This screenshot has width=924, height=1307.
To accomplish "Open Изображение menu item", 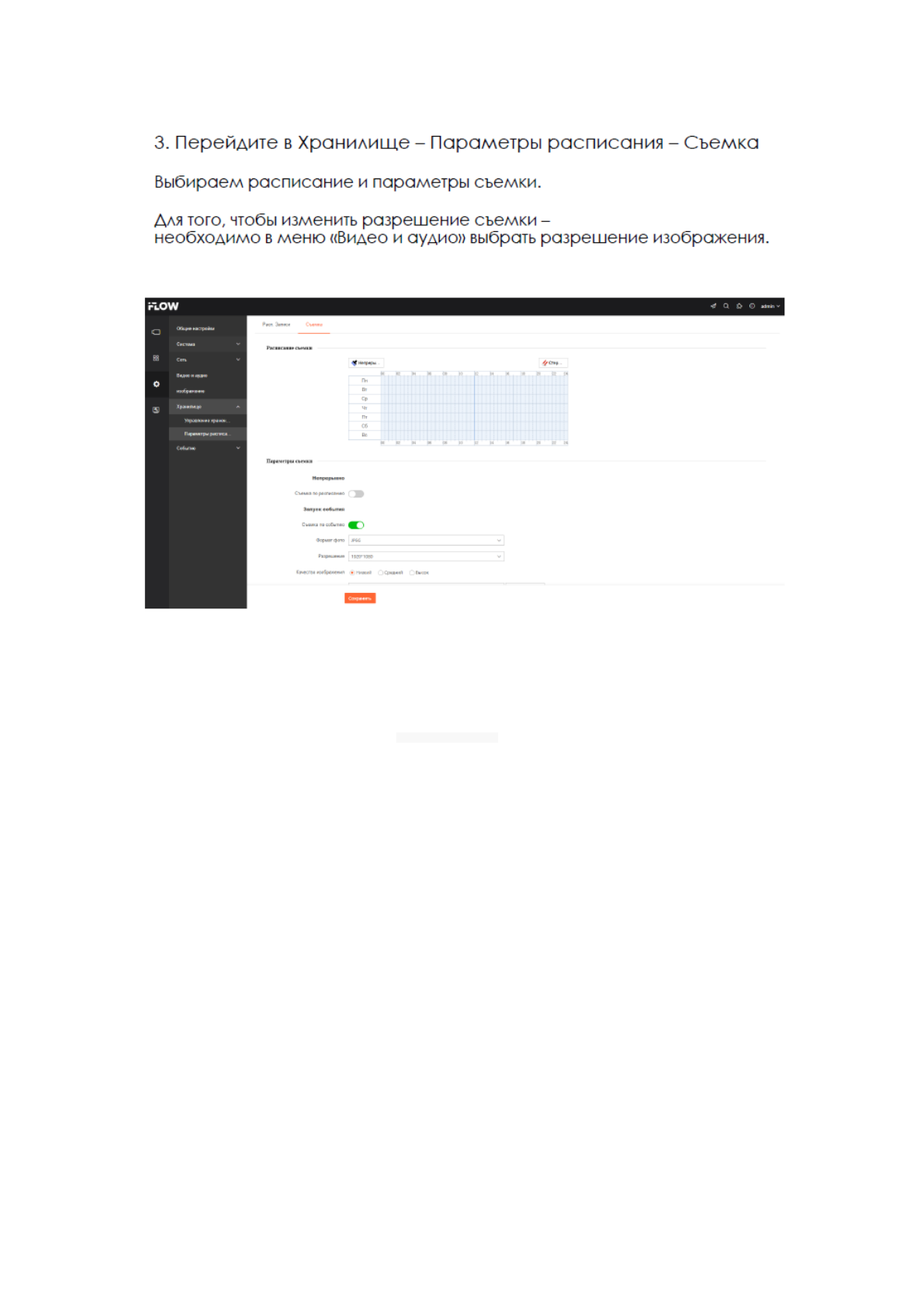I will (x=207, y=391).
